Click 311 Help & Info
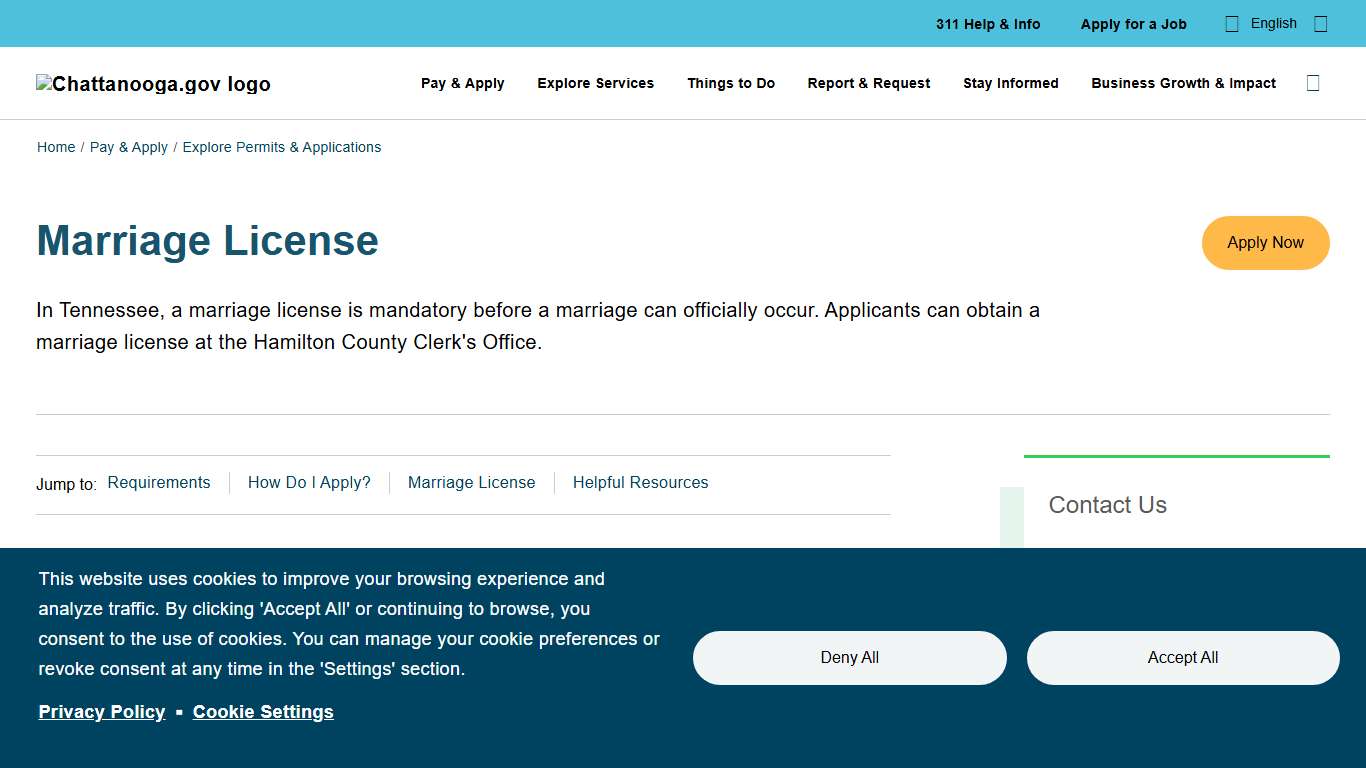Image resolution: width=1366 pixels, height=768 pixels. pyautogui.click(x=988, y=23)
